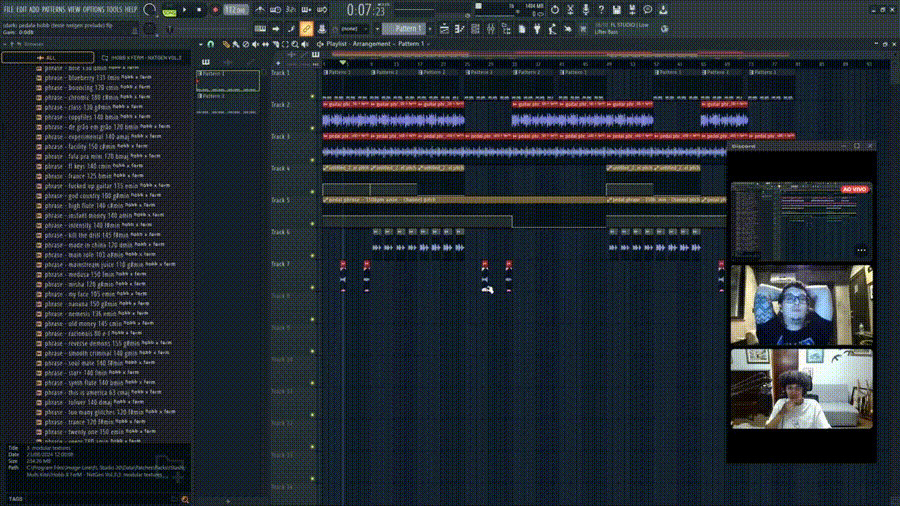Open the (none) snap selector dropdown

tap(351, 29)
